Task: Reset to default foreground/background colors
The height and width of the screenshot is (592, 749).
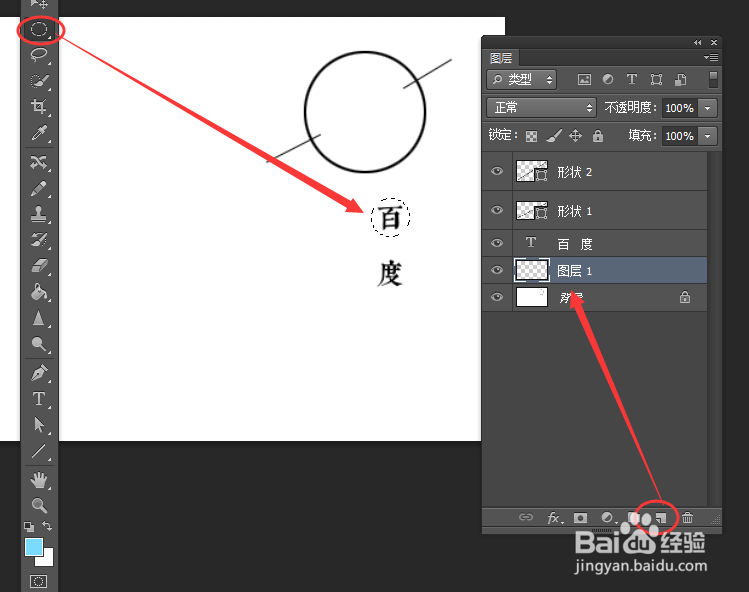Action: [x=29, y=527]
